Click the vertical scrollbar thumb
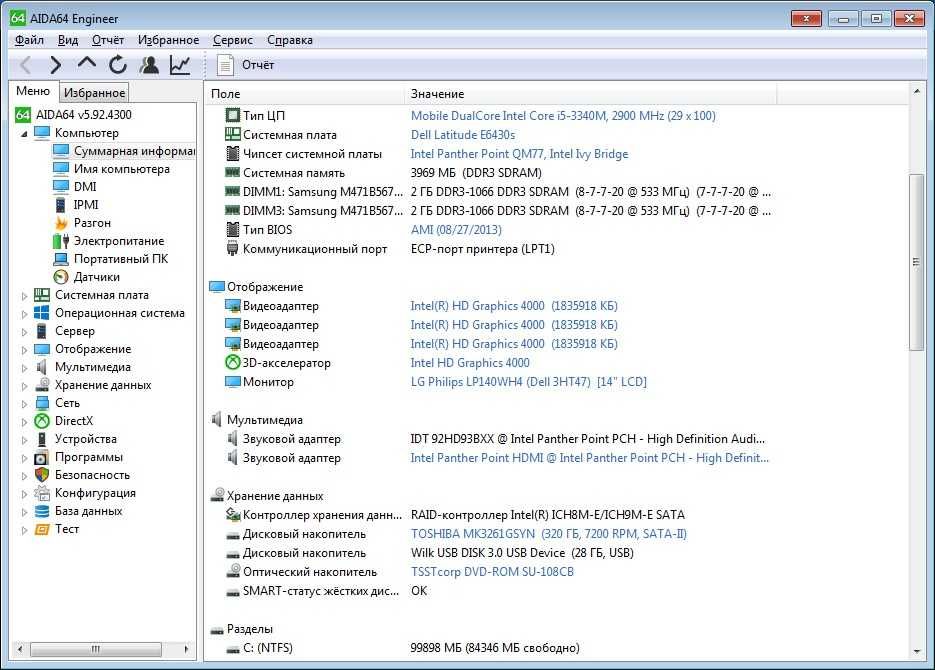This screenshot has height=670, width=935. [917, 262]
